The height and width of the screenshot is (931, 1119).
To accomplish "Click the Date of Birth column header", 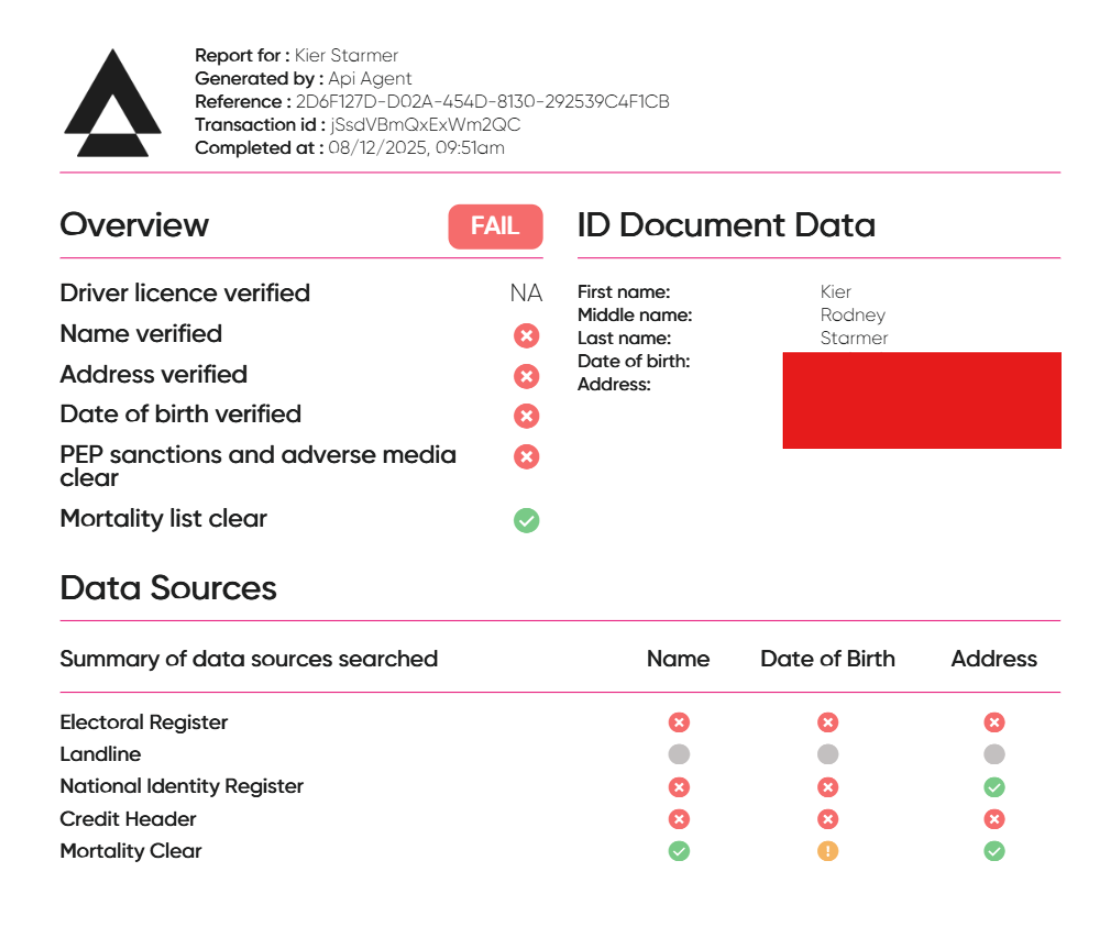I will (x=828, y=658).
